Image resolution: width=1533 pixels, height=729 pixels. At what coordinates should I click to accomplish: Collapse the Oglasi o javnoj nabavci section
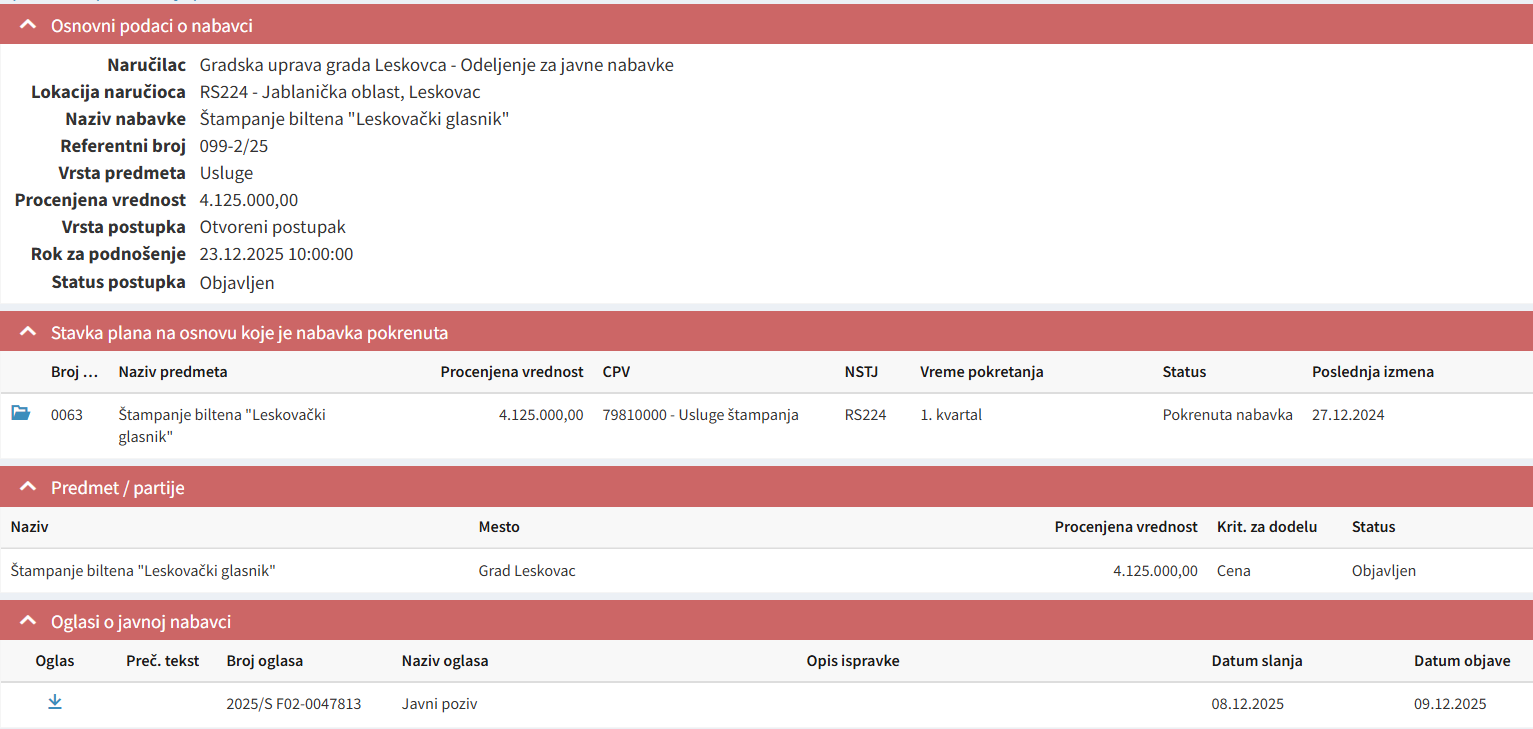[28, 621]
